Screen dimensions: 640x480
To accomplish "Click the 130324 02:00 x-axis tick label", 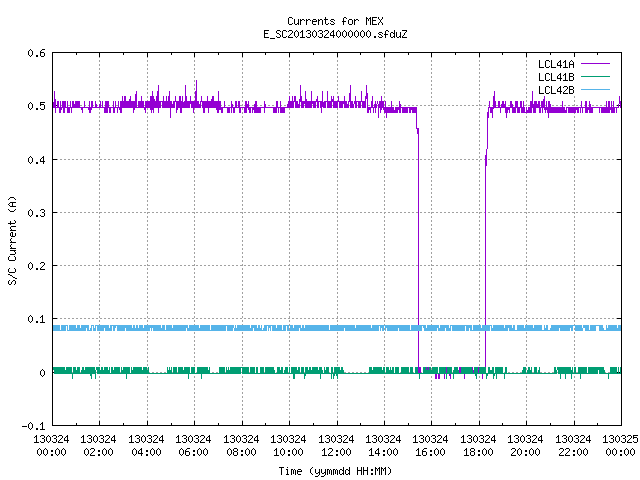I will click(98, 446).
